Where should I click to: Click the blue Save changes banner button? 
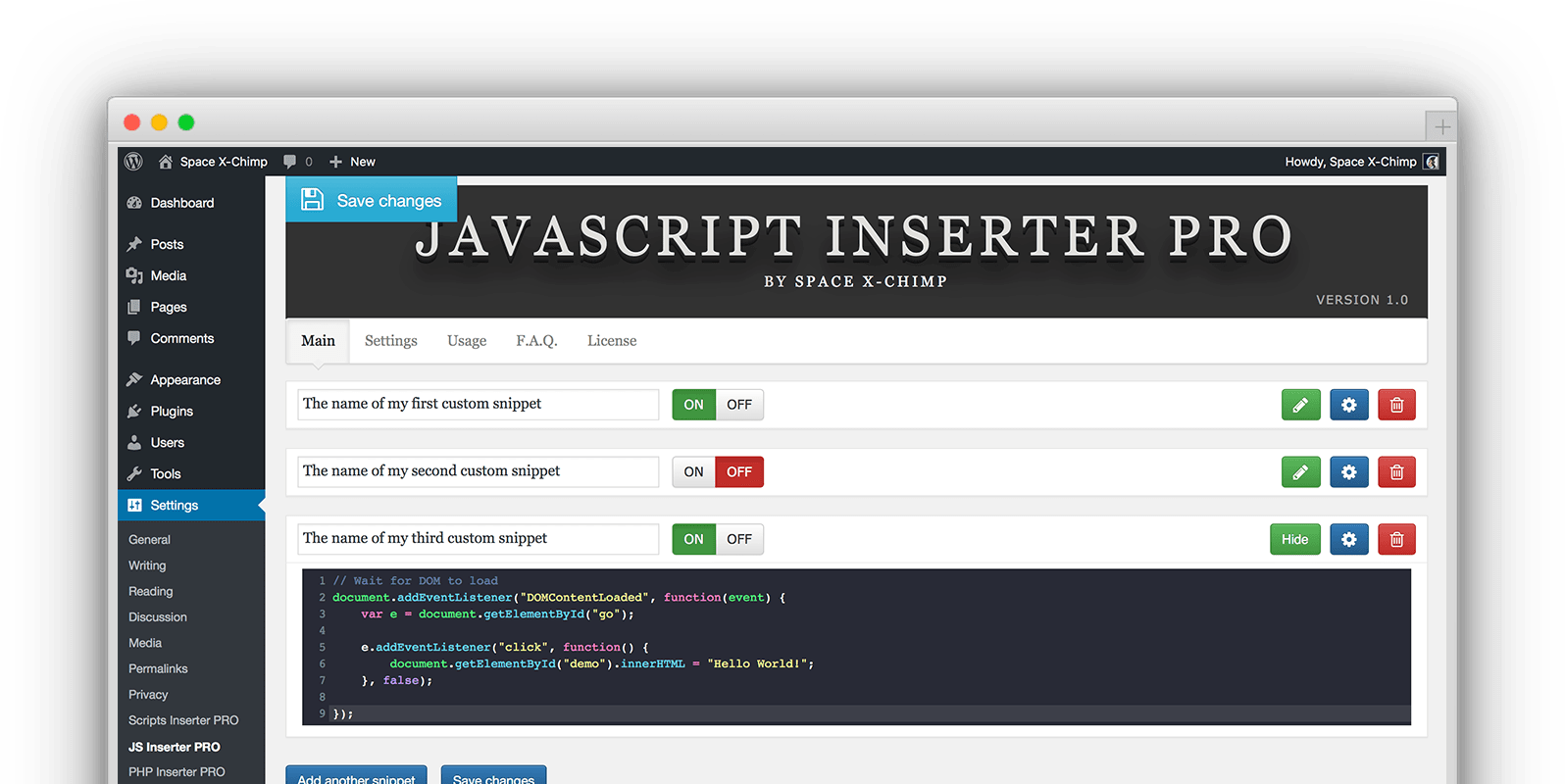[x=372, y=200]
